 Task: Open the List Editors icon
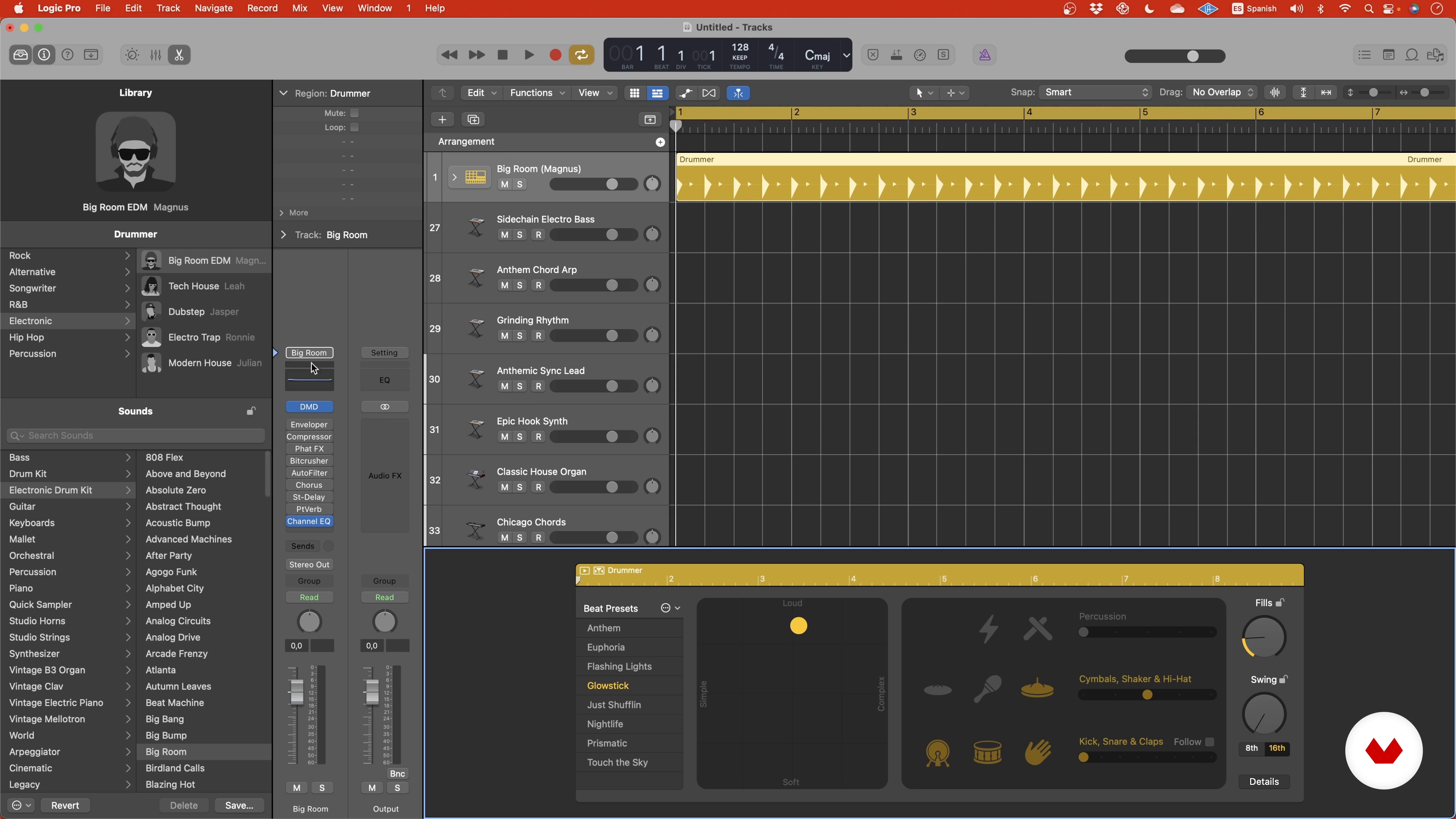(1365, 55)
